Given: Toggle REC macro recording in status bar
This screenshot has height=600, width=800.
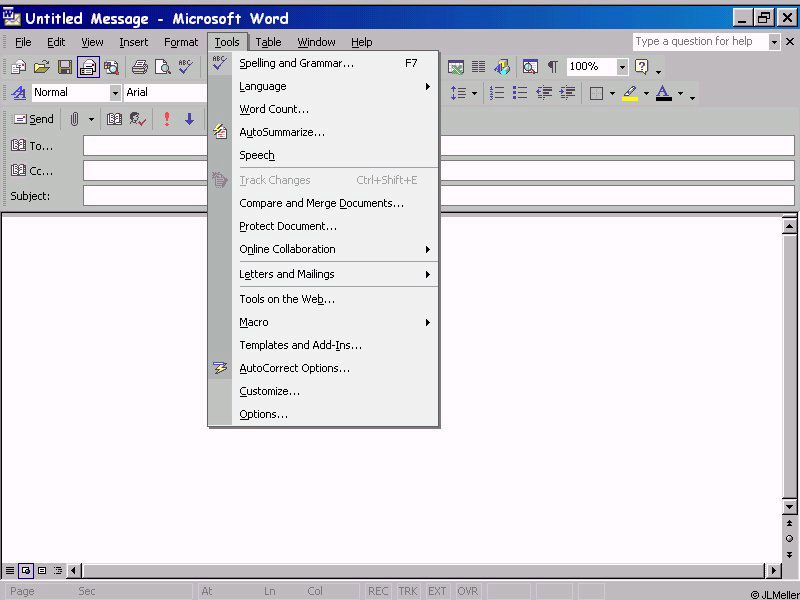Looking at the screenshot, I should [378, 591].
